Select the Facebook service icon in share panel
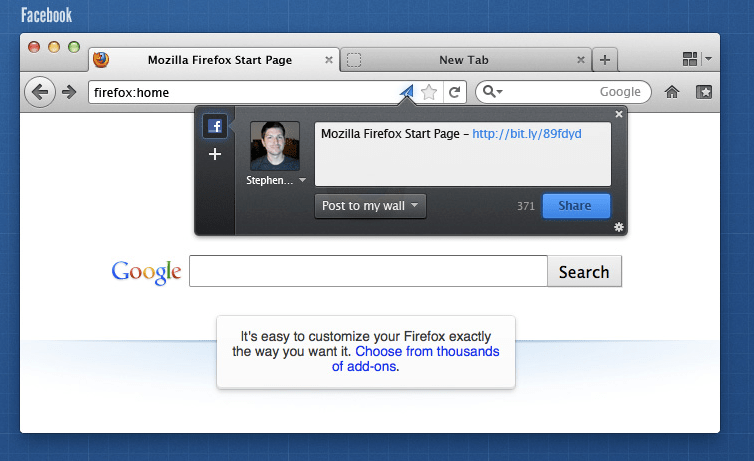754x461 pixels. (x=215, y=126)
